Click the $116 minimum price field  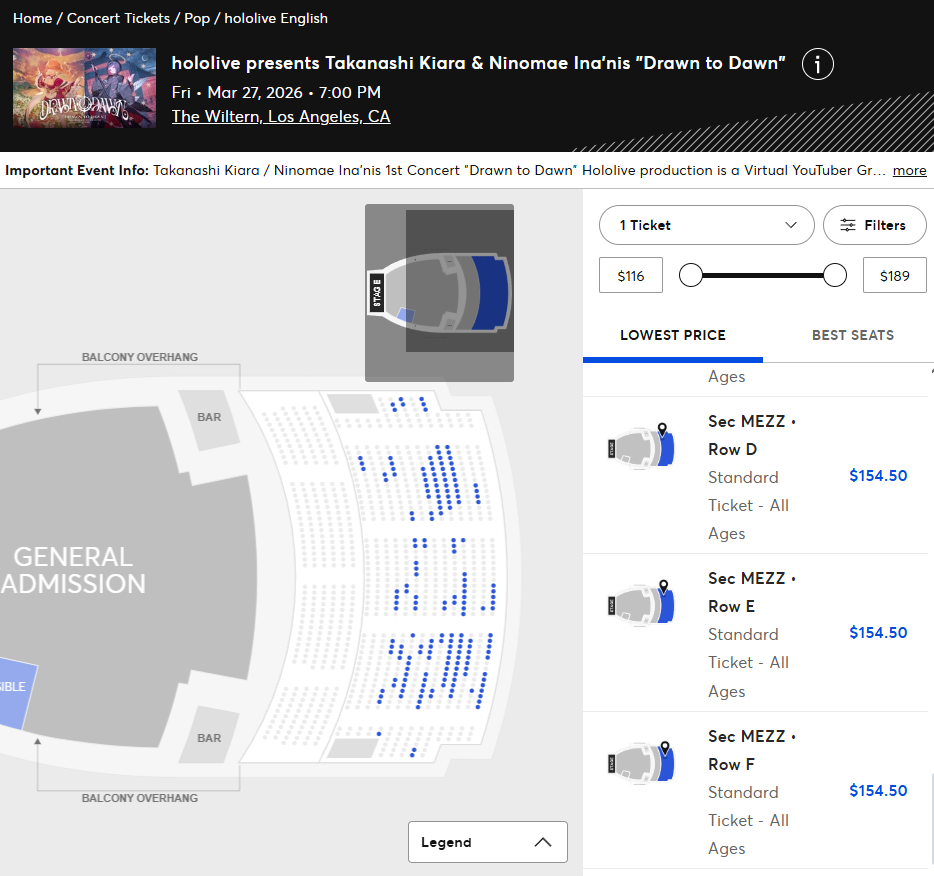click(630, 275)
